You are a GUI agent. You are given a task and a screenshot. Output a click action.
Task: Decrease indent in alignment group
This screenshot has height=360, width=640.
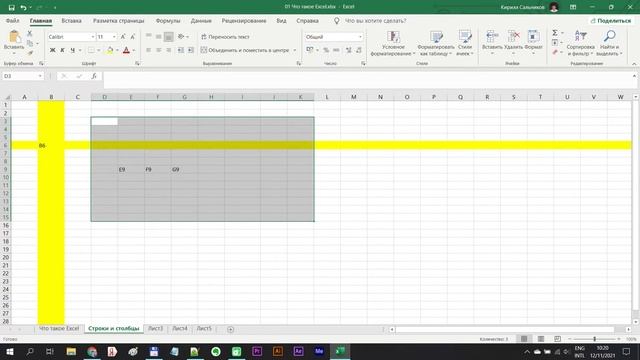coord(180,50)
